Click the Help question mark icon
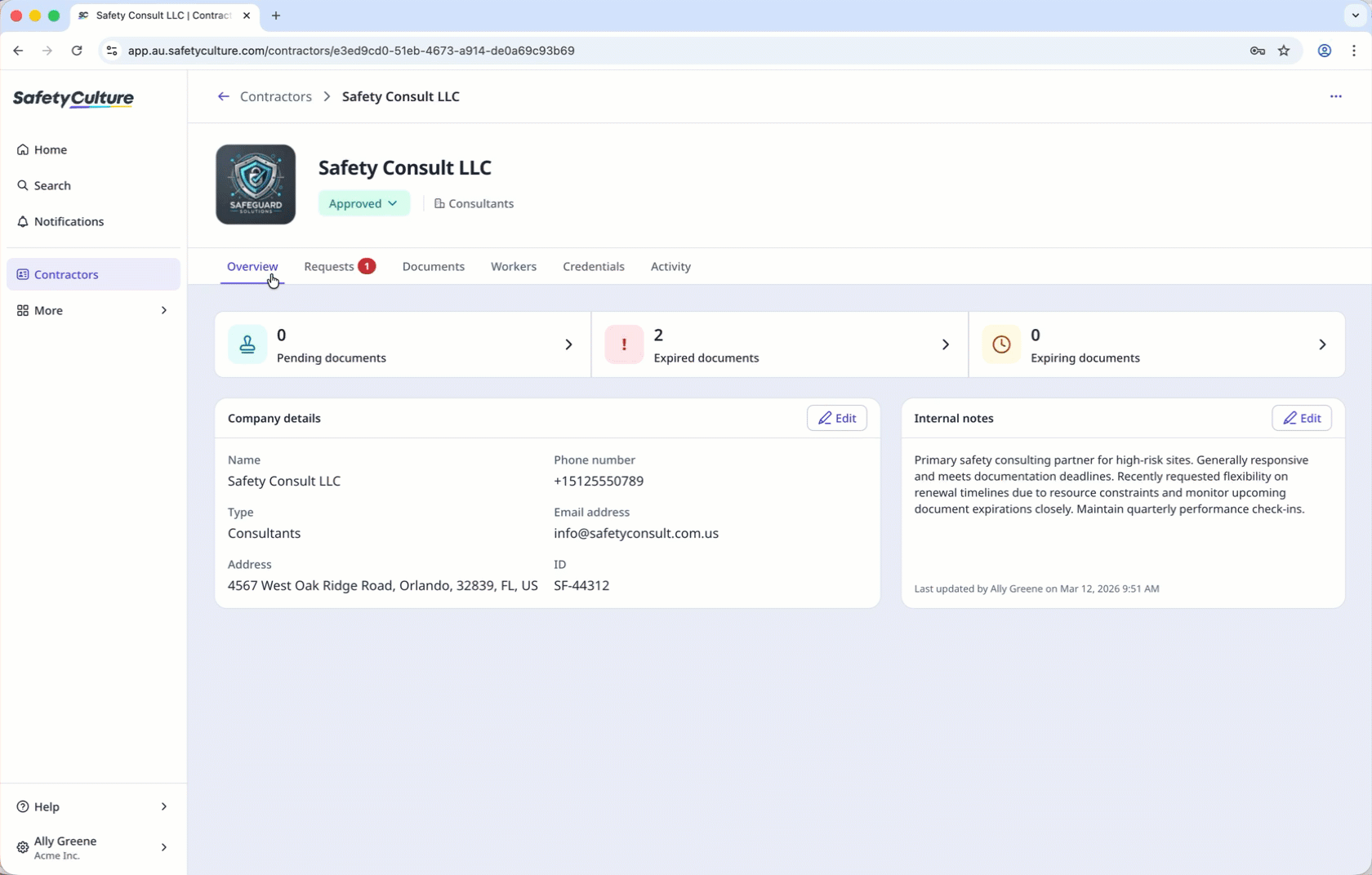The height and width of the screenshot is (875, 1372). pos(23,806)
